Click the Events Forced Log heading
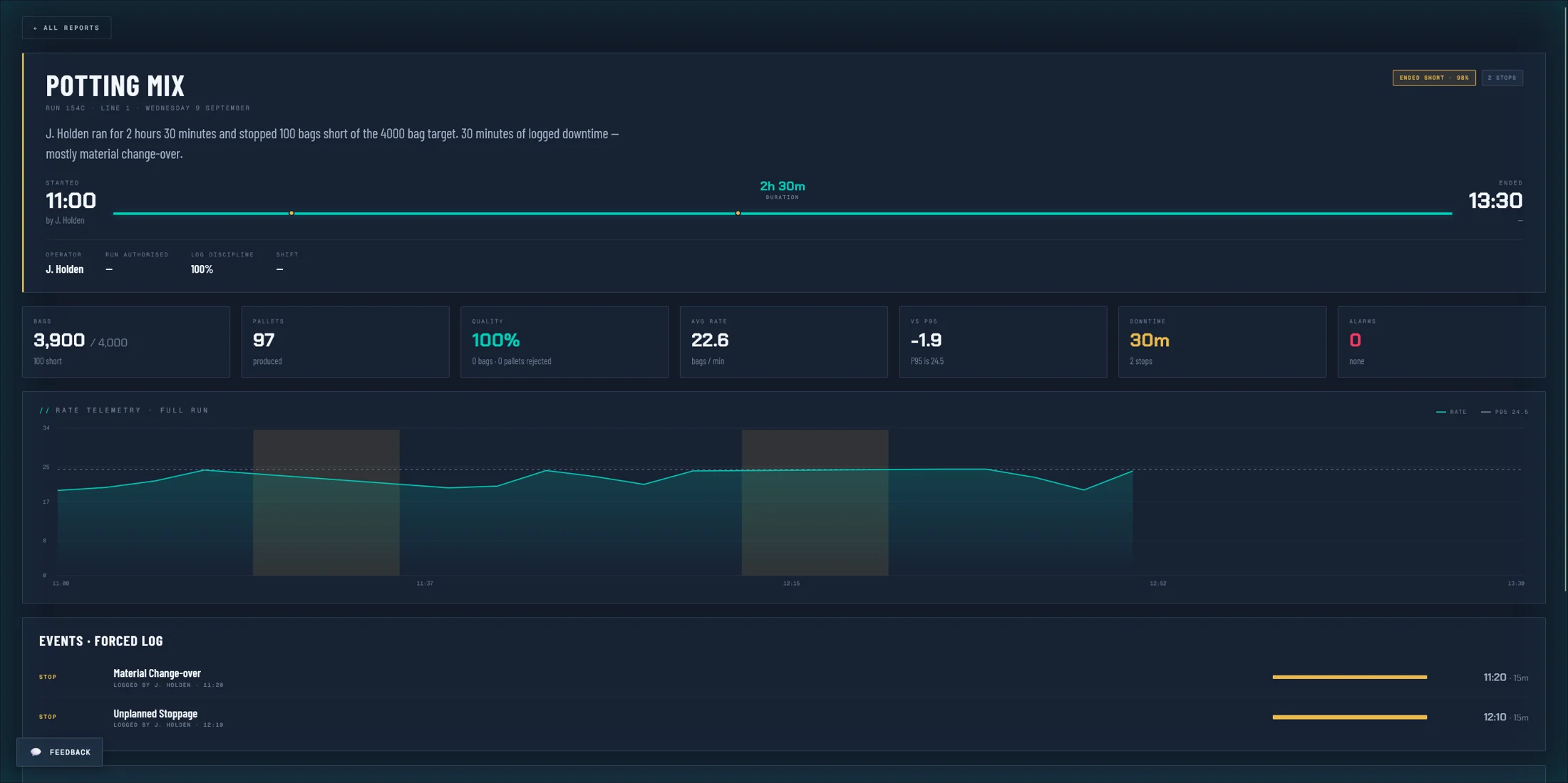Image resolution: width=1568 pixels, height=783 pixels. [100, 641]
